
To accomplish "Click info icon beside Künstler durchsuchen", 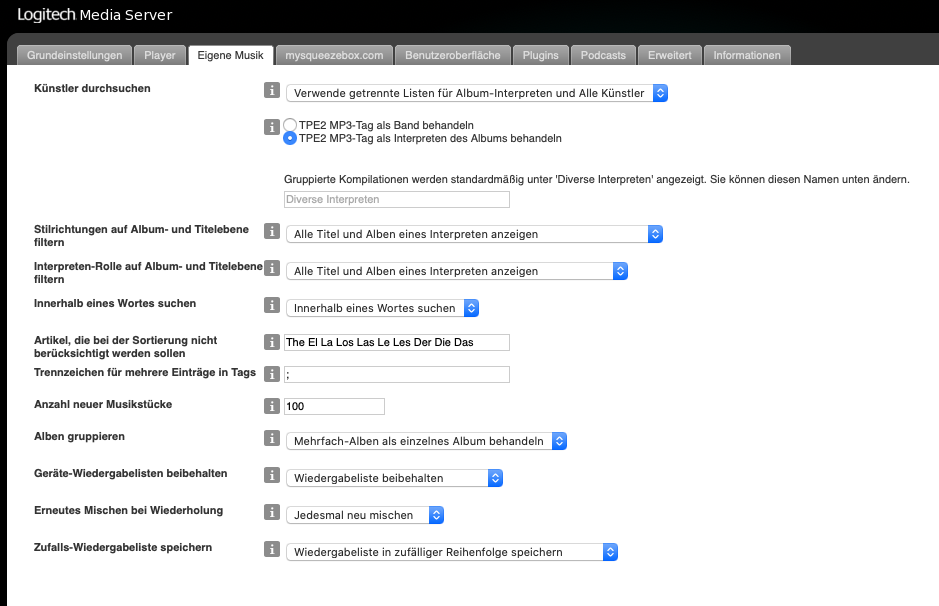I will [271, 91].
